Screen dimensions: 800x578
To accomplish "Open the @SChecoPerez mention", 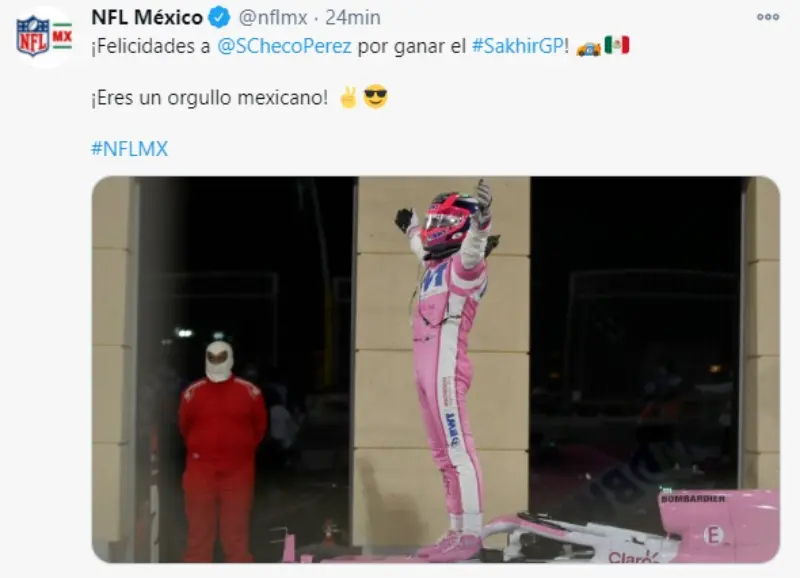I will tap(284, 46).
